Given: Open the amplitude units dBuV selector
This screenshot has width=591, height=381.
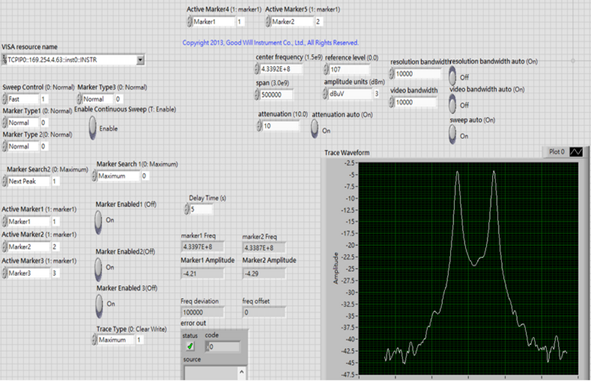Looking at the screenshot, I should 350,94.
